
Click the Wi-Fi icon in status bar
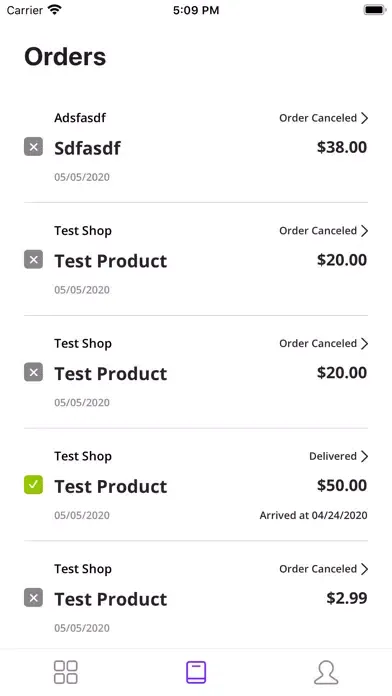click(x=55, y=10)
